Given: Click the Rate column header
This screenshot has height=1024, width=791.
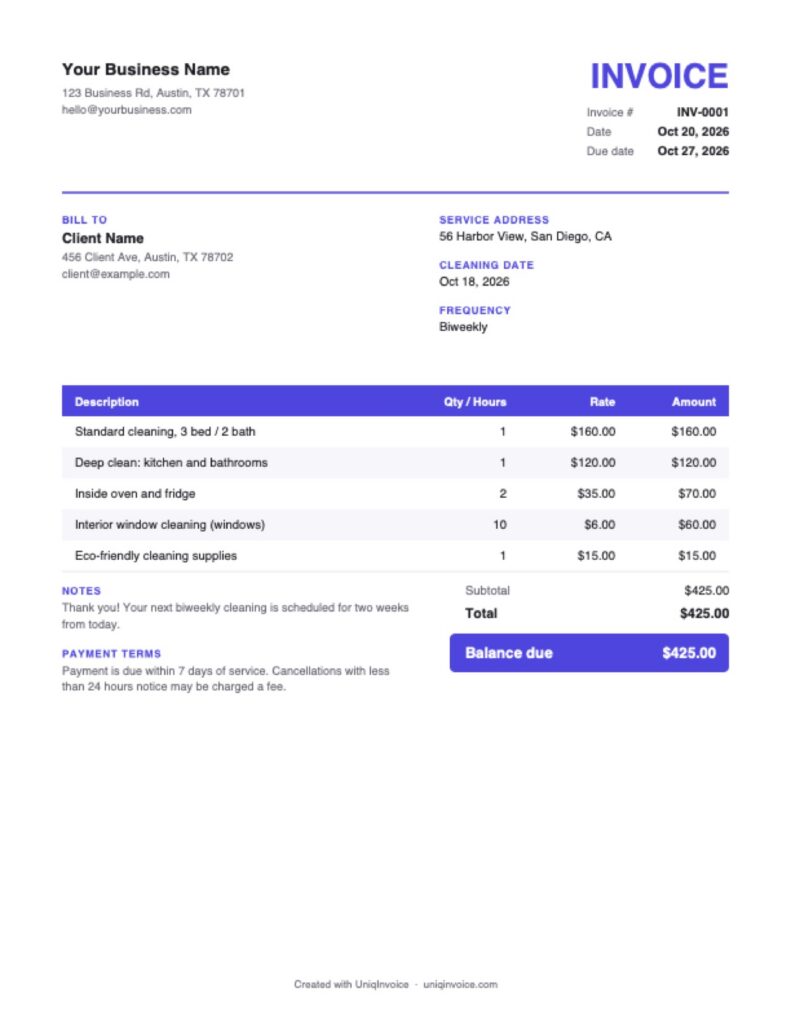Looking at the screenshot, I should click(x=602, y=402).
